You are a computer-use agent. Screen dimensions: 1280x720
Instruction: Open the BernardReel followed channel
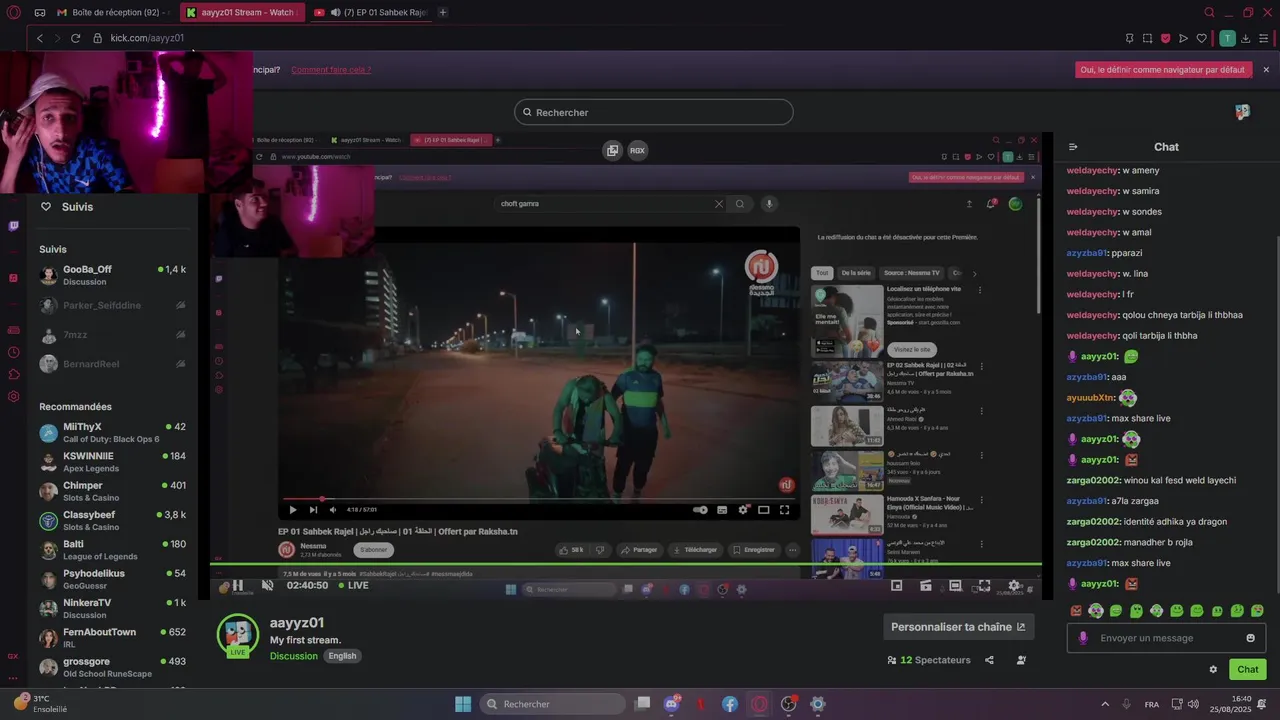click(x=113, y=364)
